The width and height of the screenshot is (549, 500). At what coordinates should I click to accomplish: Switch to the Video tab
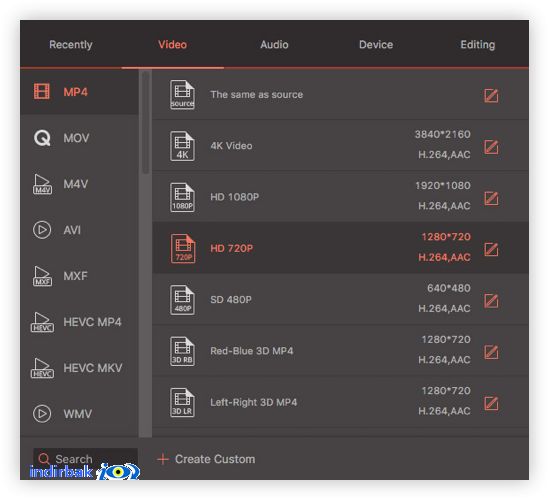[x=172, y=44]
